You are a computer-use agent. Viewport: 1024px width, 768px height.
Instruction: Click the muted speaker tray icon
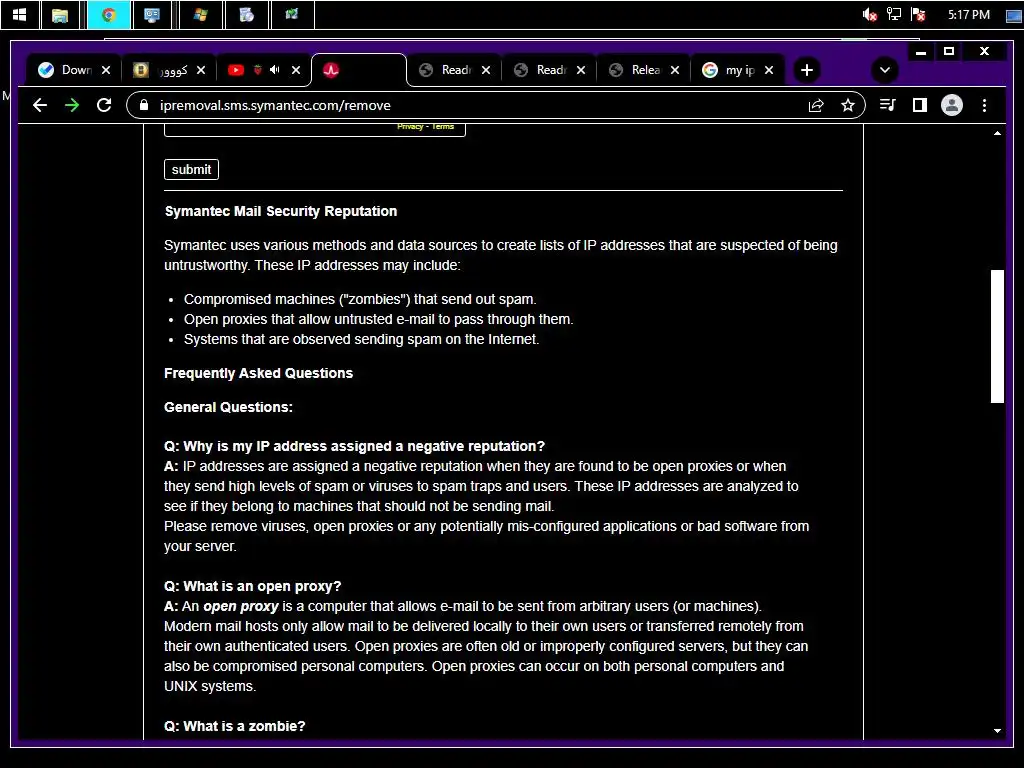coord(869,14)
